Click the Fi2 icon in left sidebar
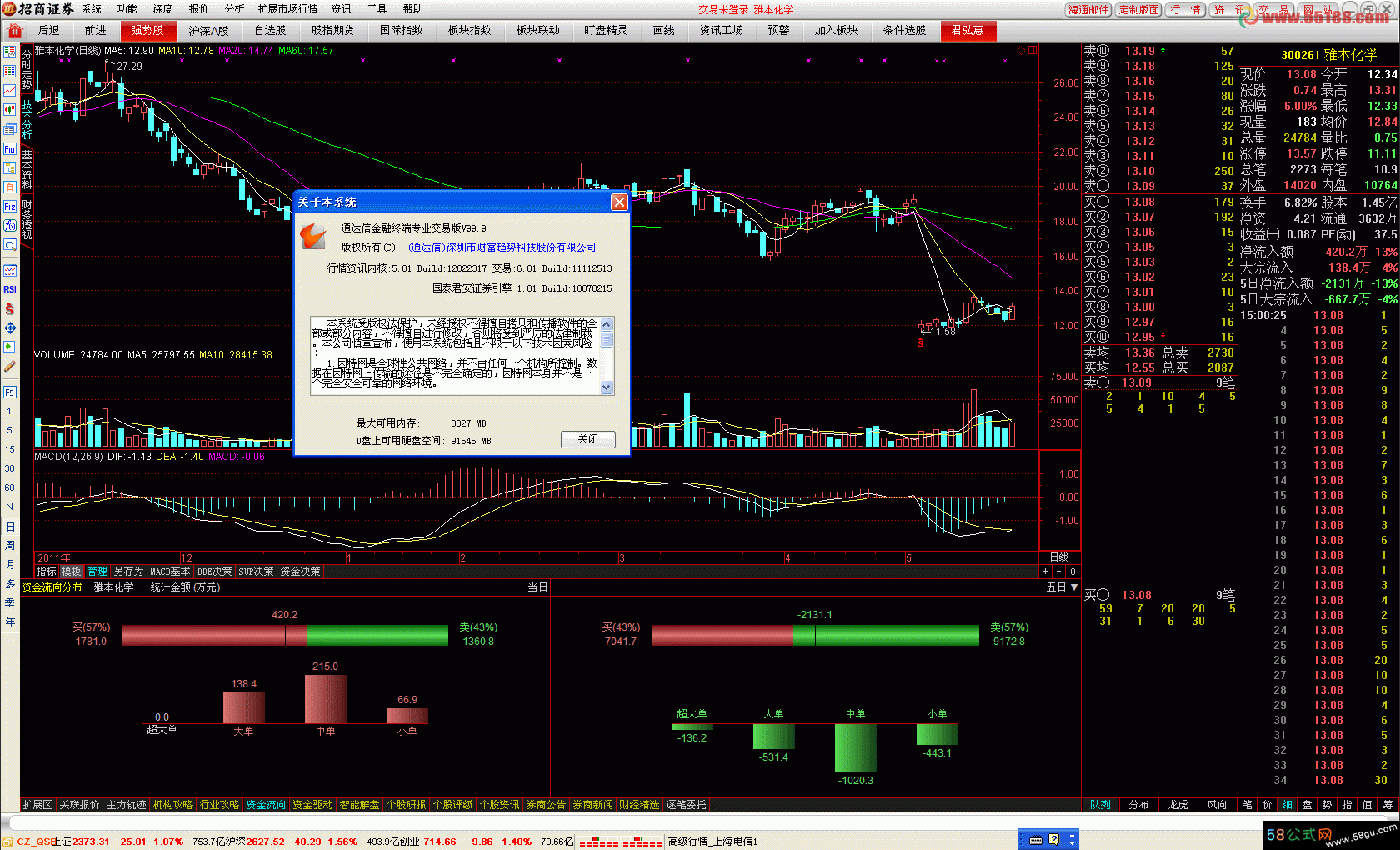 pyautogui.click(x=10, y=206)
